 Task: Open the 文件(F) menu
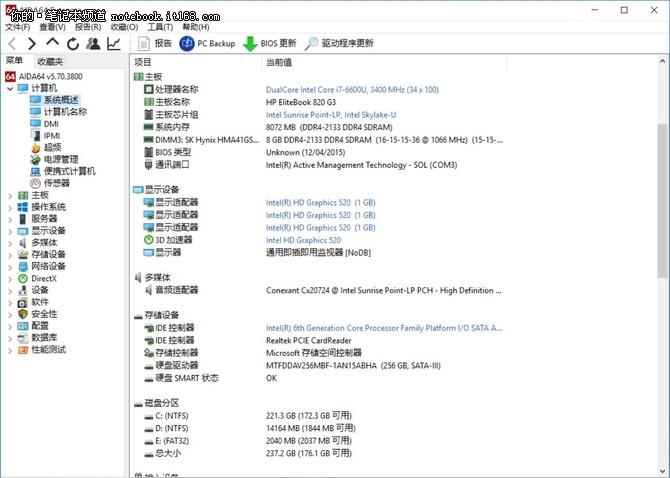[18, 27]
